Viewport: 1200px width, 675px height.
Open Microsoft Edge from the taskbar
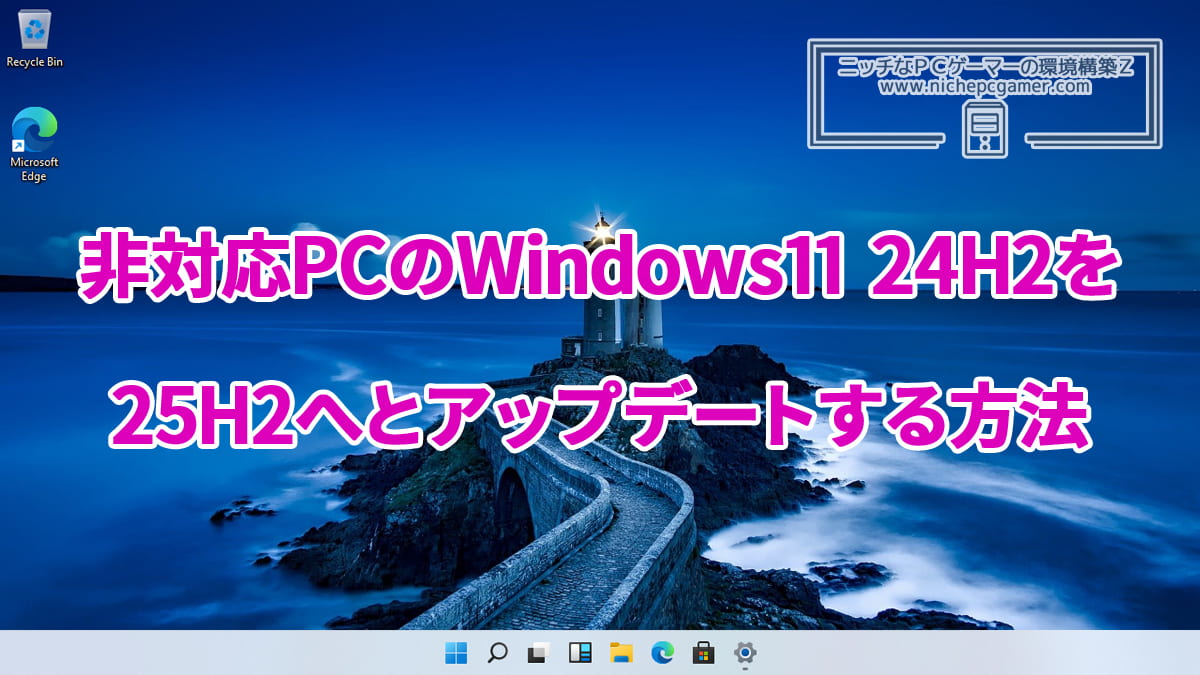(662, 653)
